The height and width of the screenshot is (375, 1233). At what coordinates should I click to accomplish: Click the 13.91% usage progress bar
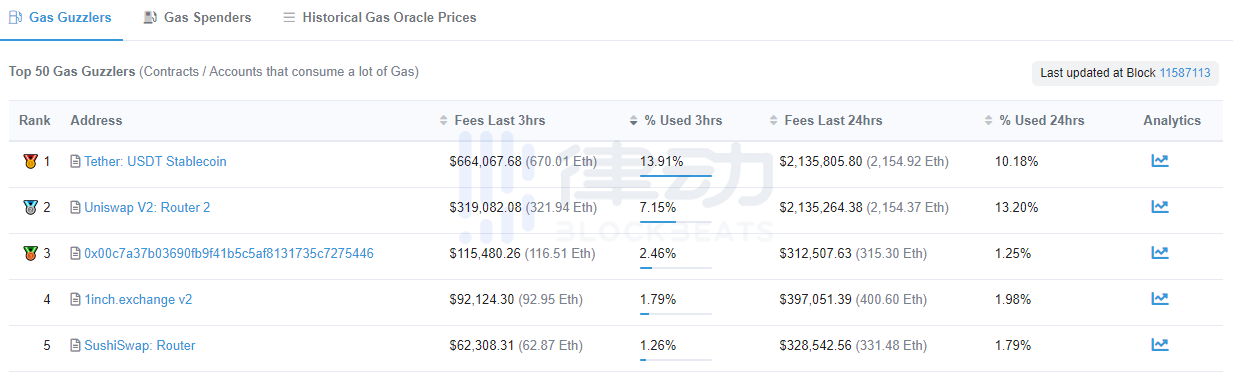(675, 176)
